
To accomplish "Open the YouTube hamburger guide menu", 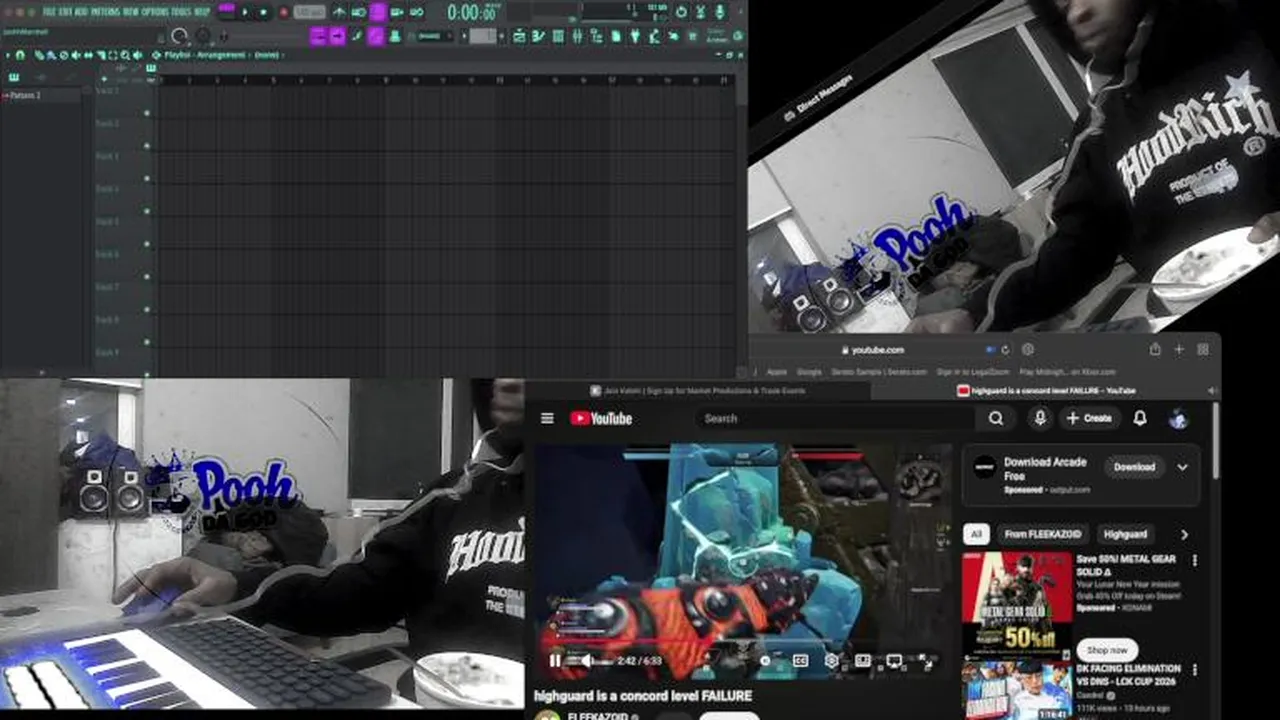I will [x=547, y=418].
